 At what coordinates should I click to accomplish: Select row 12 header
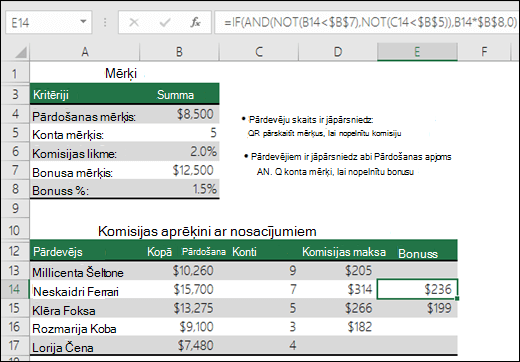coord(15,251)
